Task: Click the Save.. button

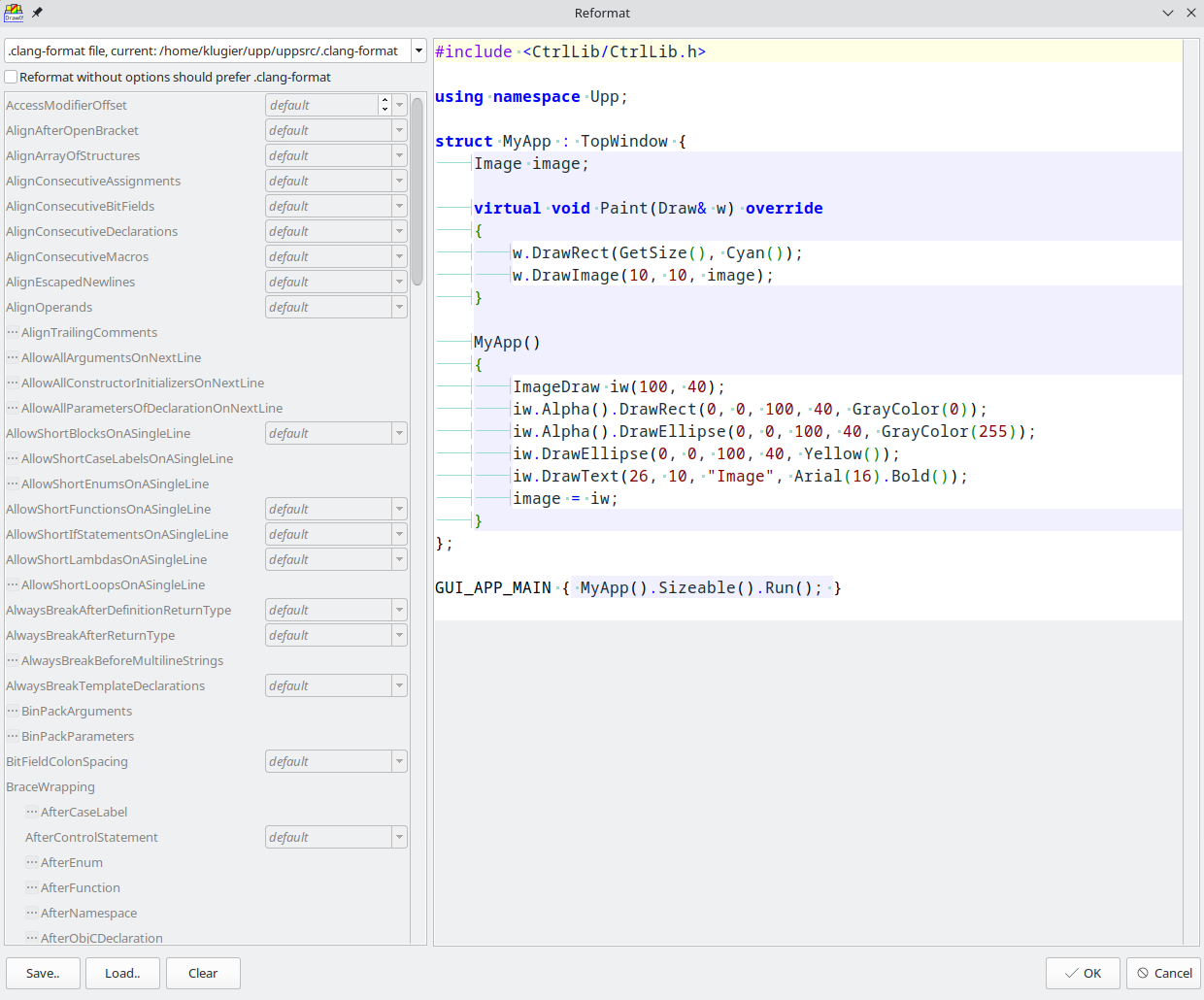Action: pos(43,973)
